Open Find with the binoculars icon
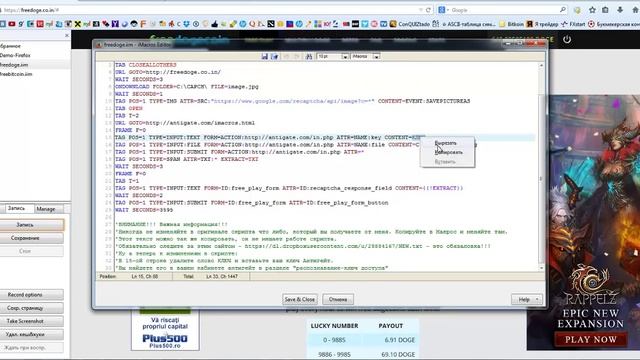Viewport: 640px width, 360px height. (x=309, y=56)
